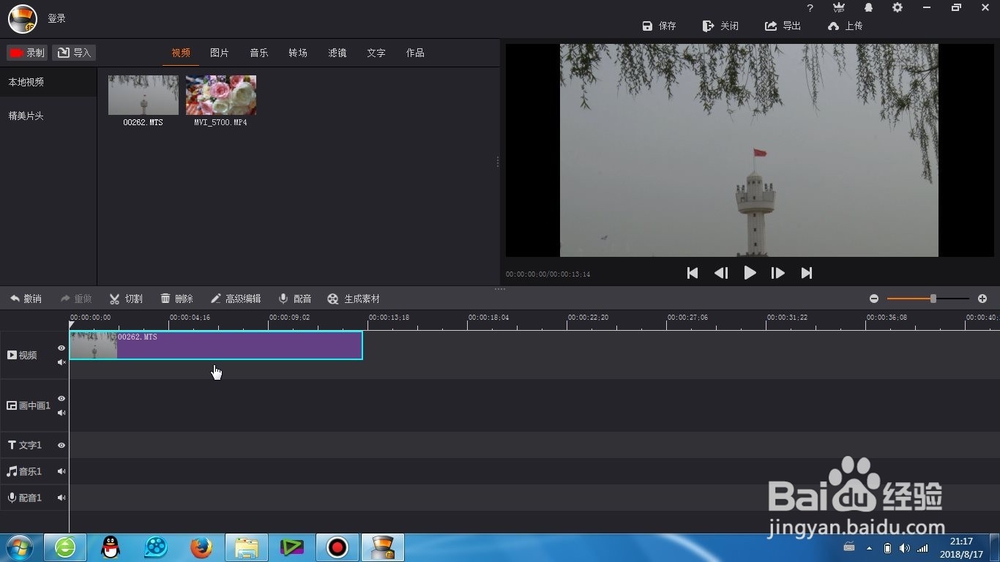This screenshot has height=562, width=1000.
Task: Mute the 视频 track audio
Action: (x=61, y=362)
